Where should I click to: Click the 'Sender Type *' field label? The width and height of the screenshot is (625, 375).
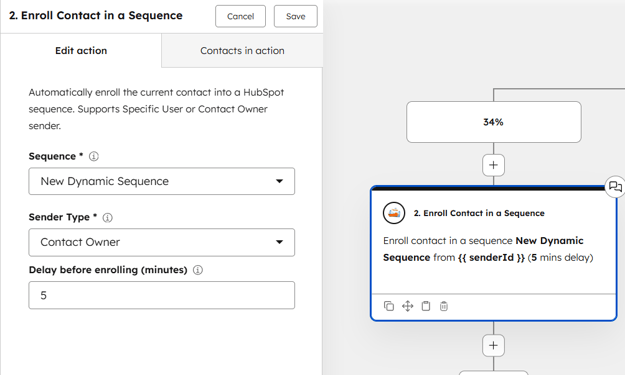63,217
